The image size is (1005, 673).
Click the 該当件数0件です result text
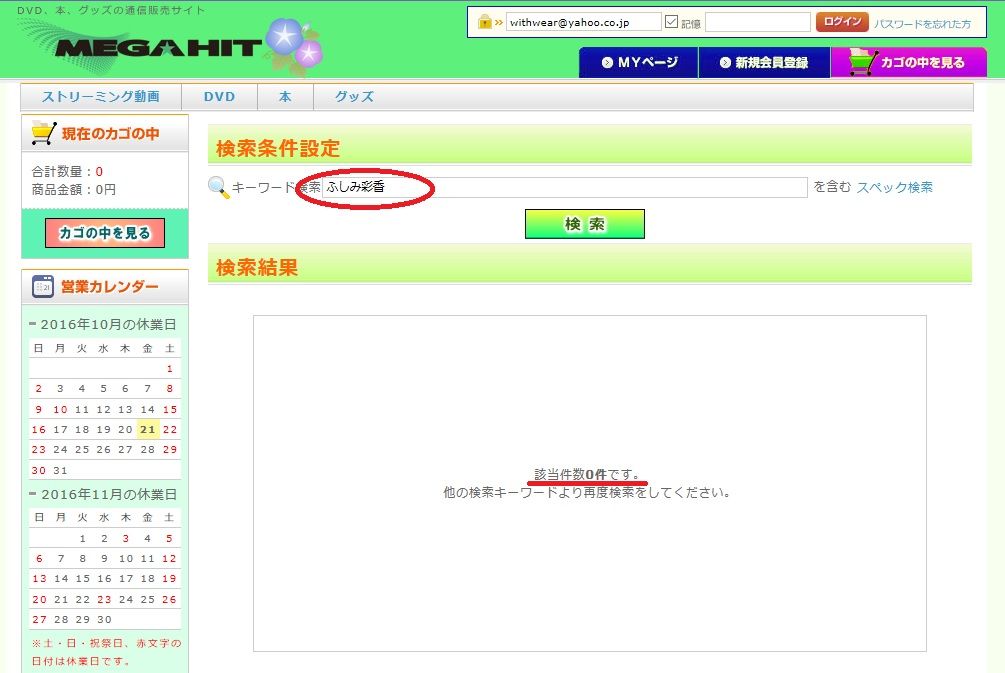click(x=587, y=474)
